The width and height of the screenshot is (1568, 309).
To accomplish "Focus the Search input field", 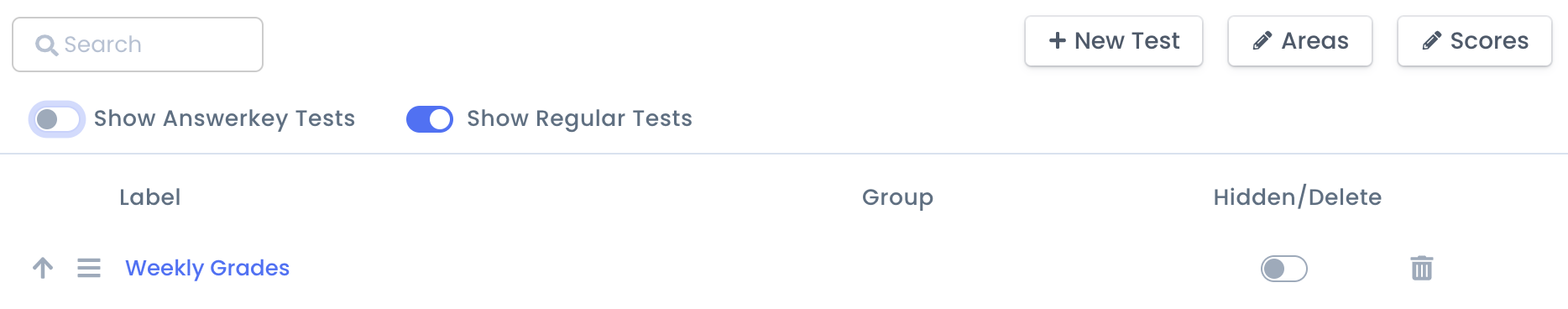I will tap(138, 45).
